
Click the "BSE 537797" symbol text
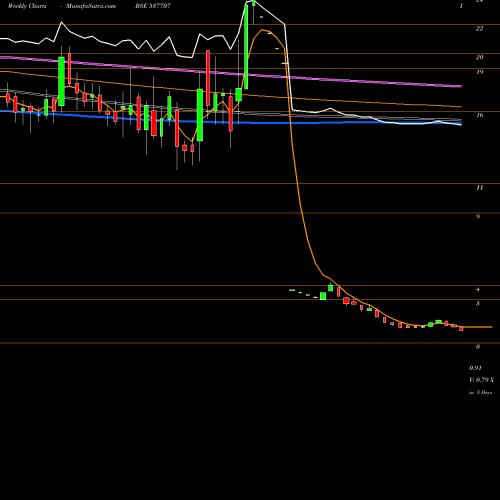153,6
